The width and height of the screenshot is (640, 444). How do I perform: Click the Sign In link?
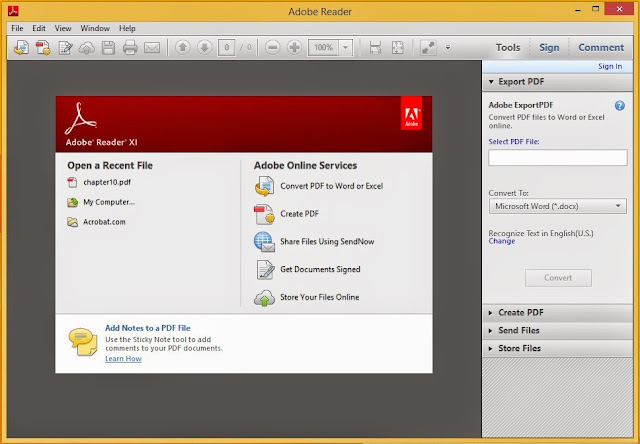[610, 67]
